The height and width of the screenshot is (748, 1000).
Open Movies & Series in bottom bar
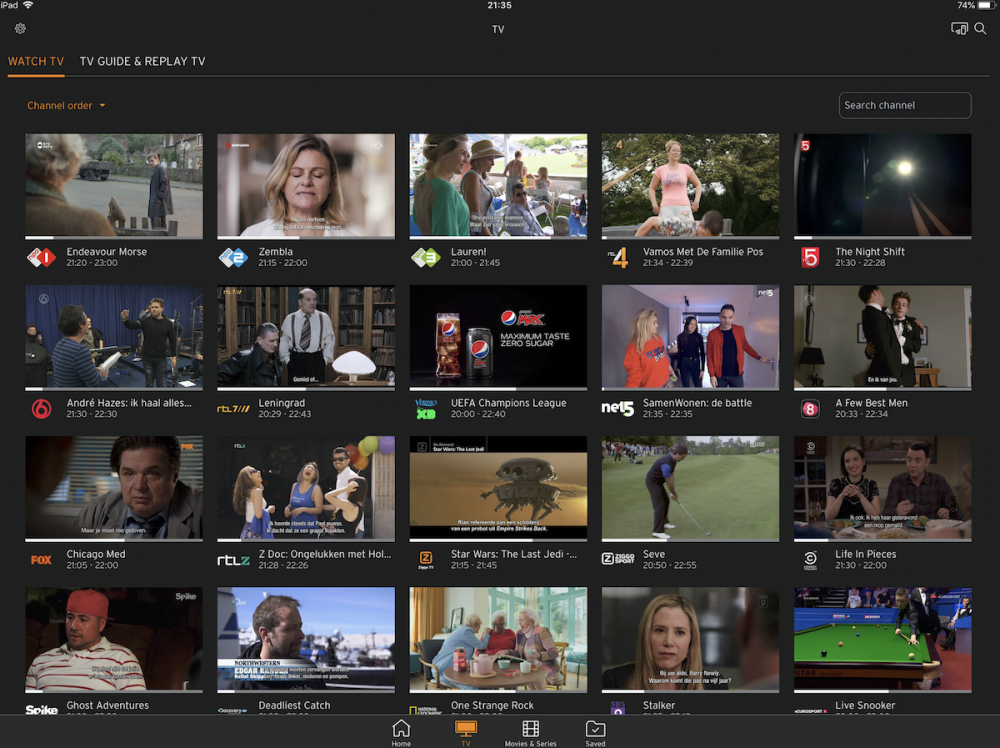tap(531, 733)
